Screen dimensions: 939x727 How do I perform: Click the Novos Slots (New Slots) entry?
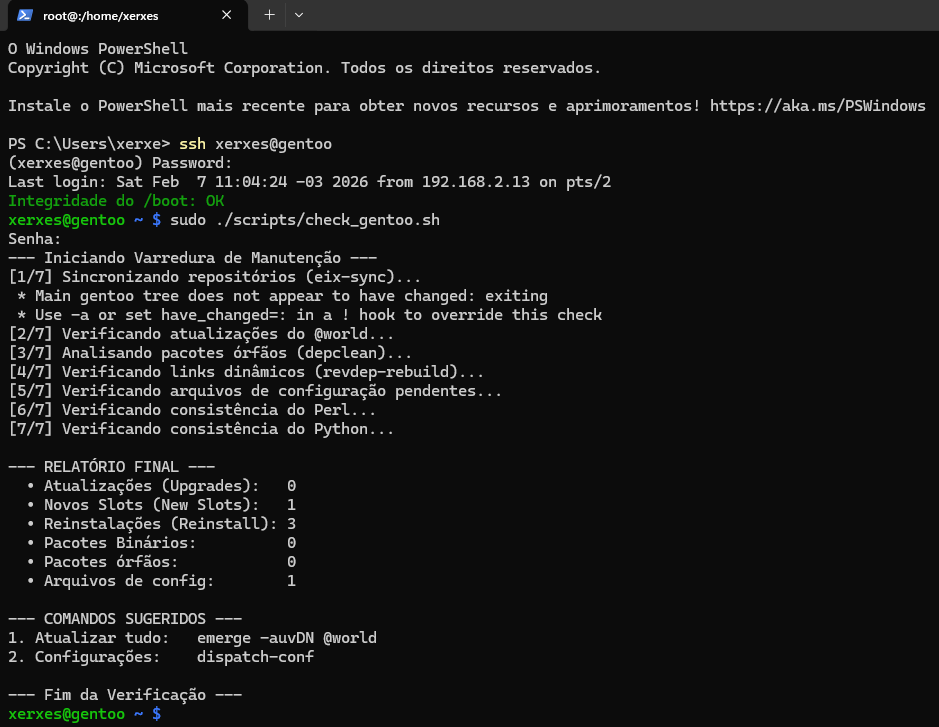coord(151,505)
